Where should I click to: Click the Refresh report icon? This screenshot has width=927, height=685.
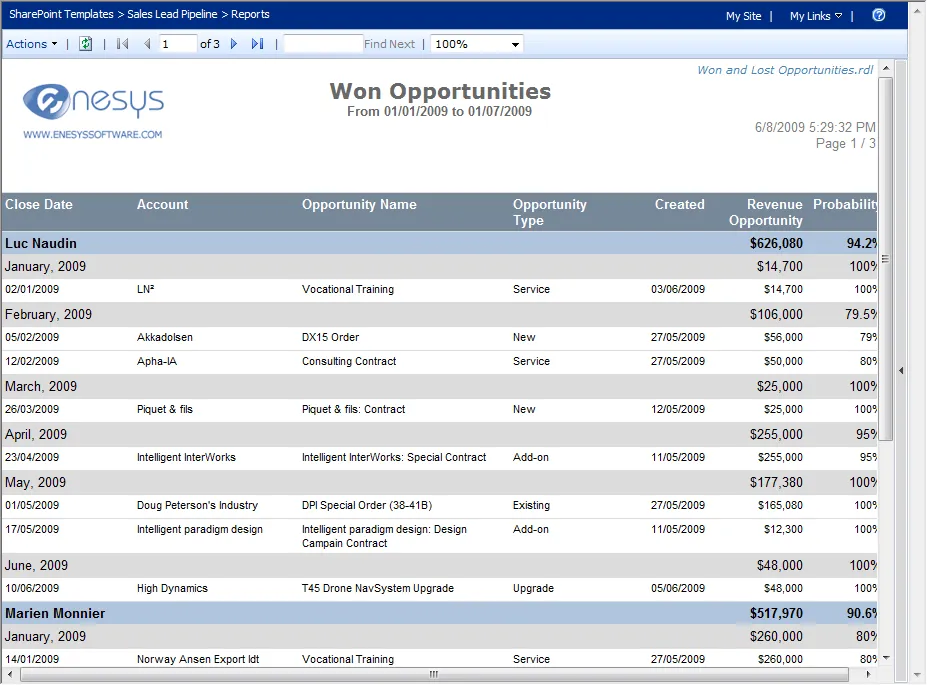tap(86, 44)
